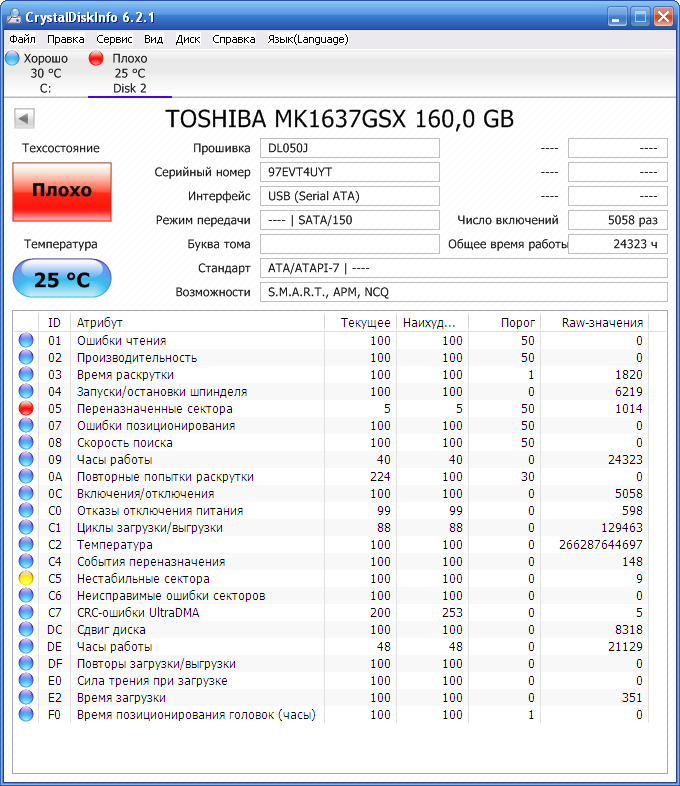Click the blue status dot of attribute F0

tap(26, 714)
